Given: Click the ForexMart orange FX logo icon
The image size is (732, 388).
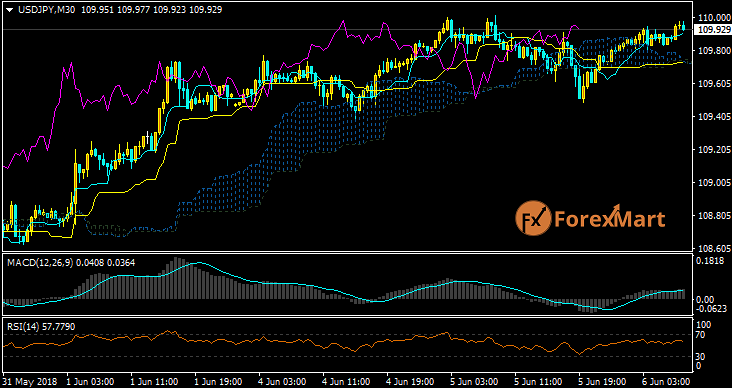Looking at the screenshot, I should coord(533,219).
